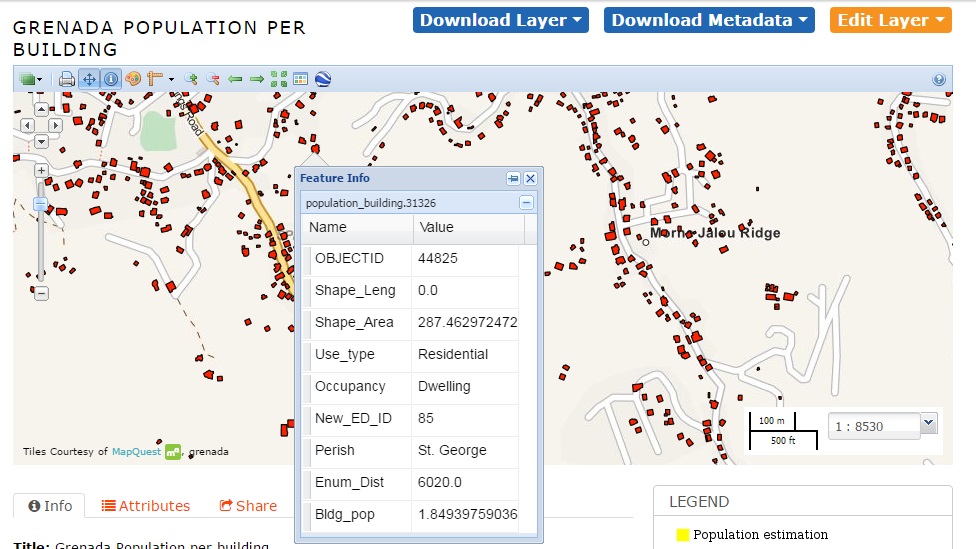This screenshot has width=976, height=549.
Task: Click the MapQuest link
Action: 136,452
